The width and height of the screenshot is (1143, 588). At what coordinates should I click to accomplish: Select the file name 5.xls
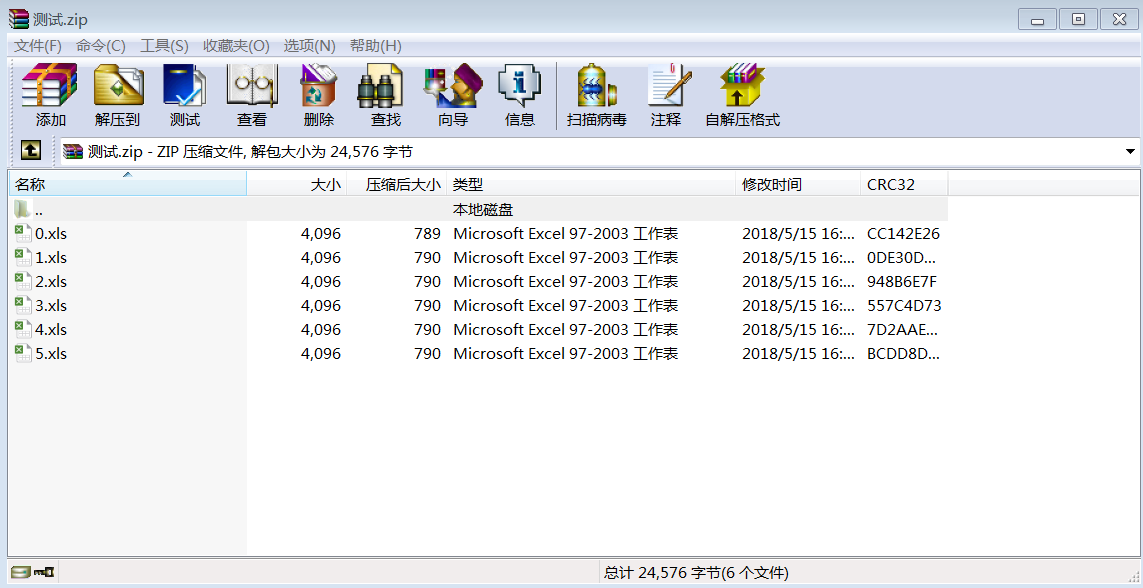(51, 354)
